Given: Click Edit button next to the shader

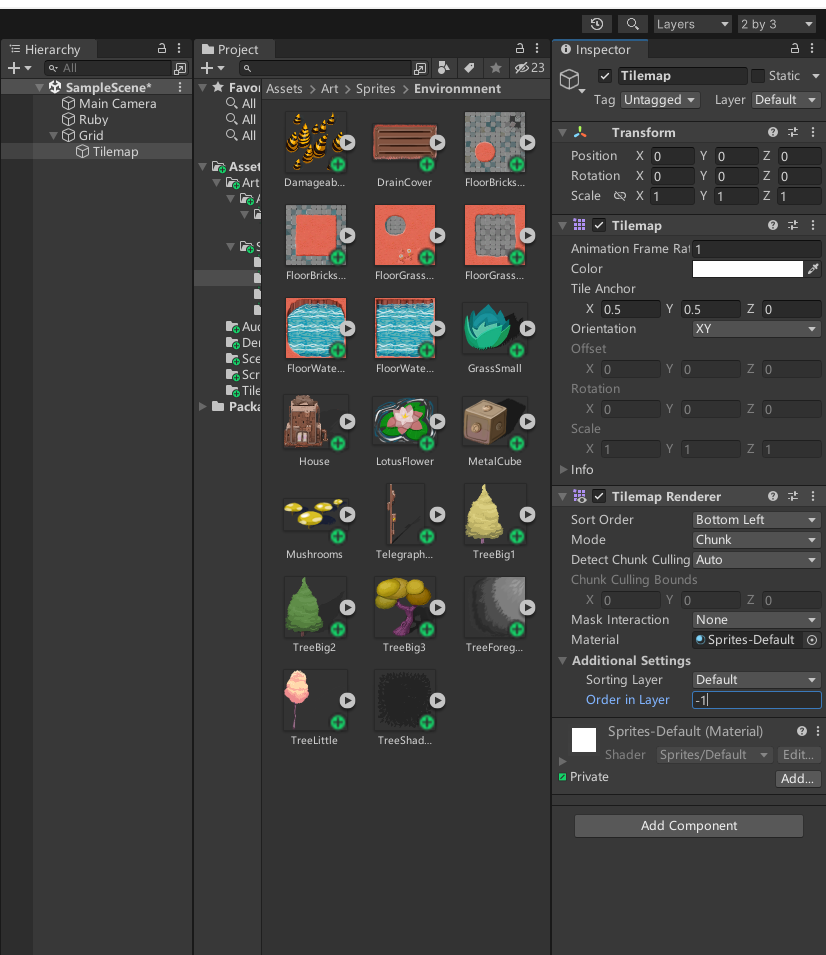Looking at the screenshot, I should (798, 754).
